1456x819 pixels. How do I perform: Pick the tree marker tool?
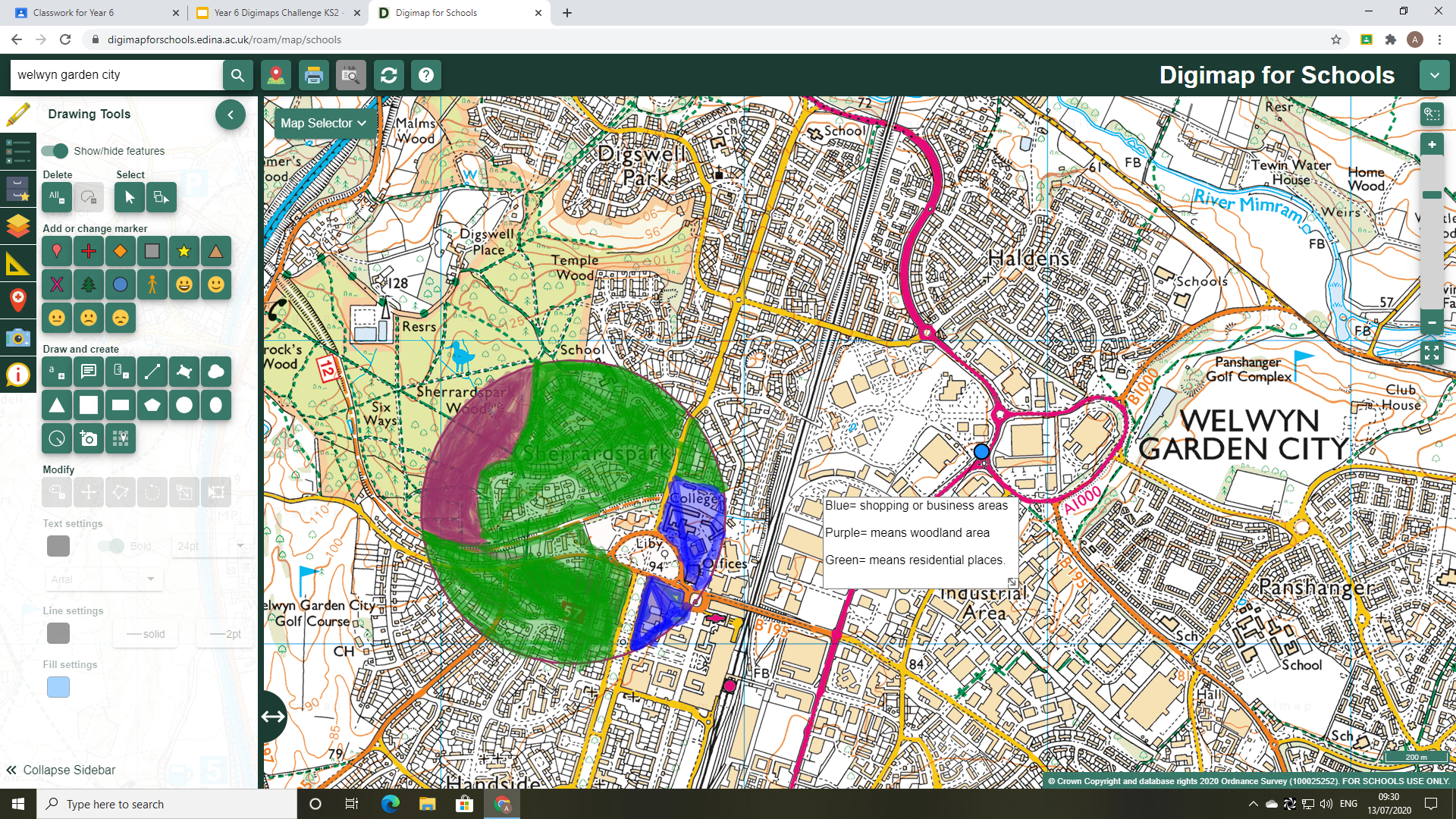pos(89,285)
